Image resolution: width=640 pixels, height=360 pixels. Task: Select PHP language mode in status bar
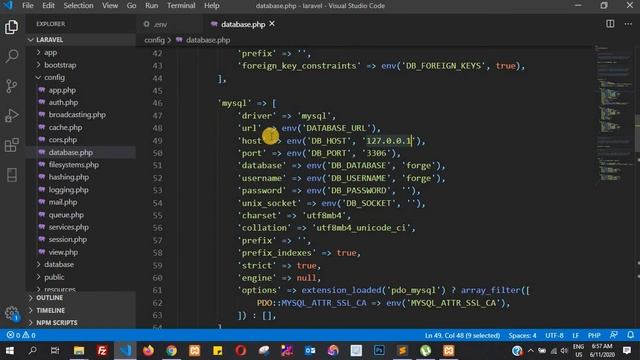(594, 335)
